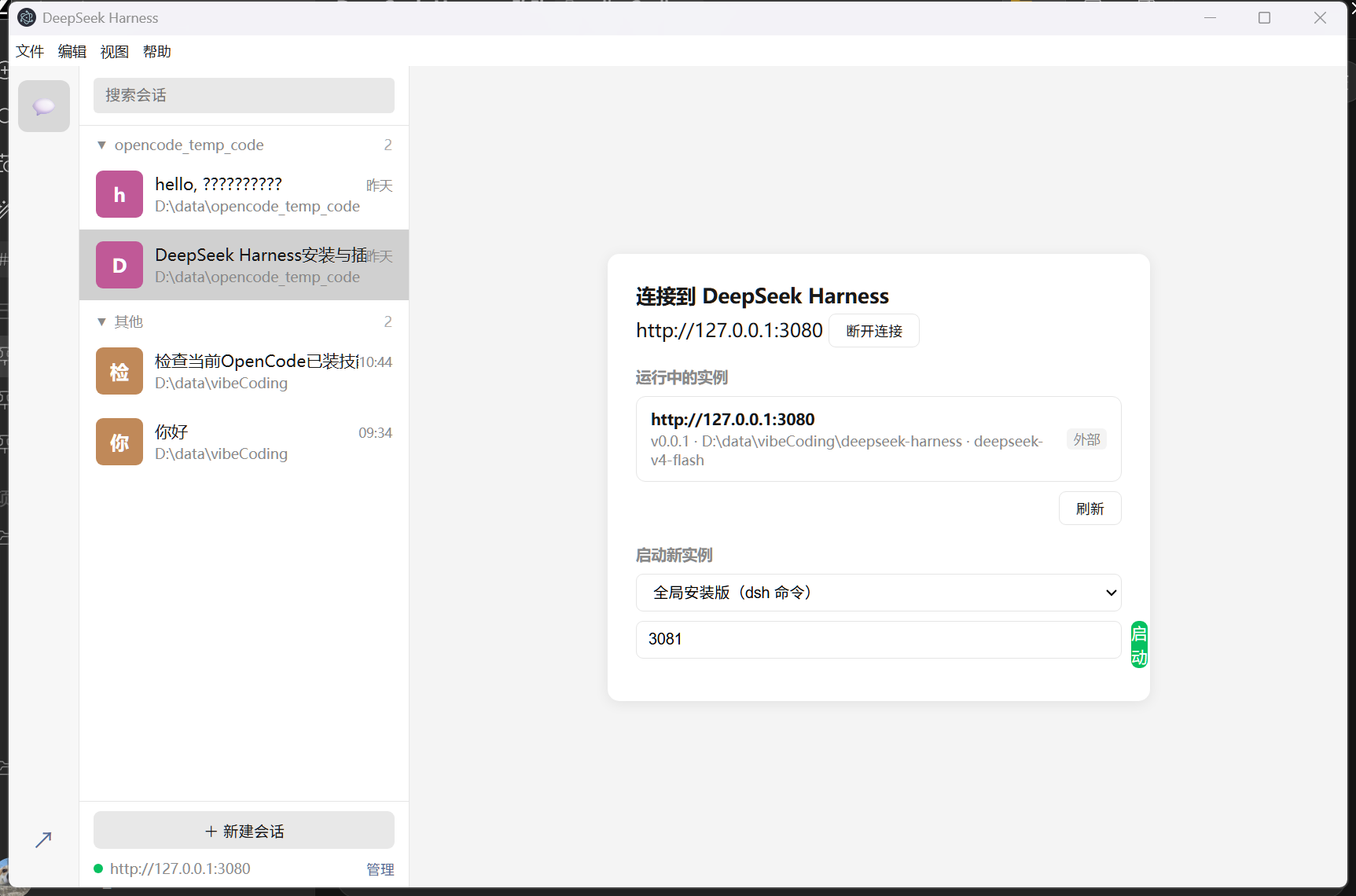The width and height of the screenshot is (1356, 896).
Task: Click the port field containing 3081
Action: [x=878, y=640]
